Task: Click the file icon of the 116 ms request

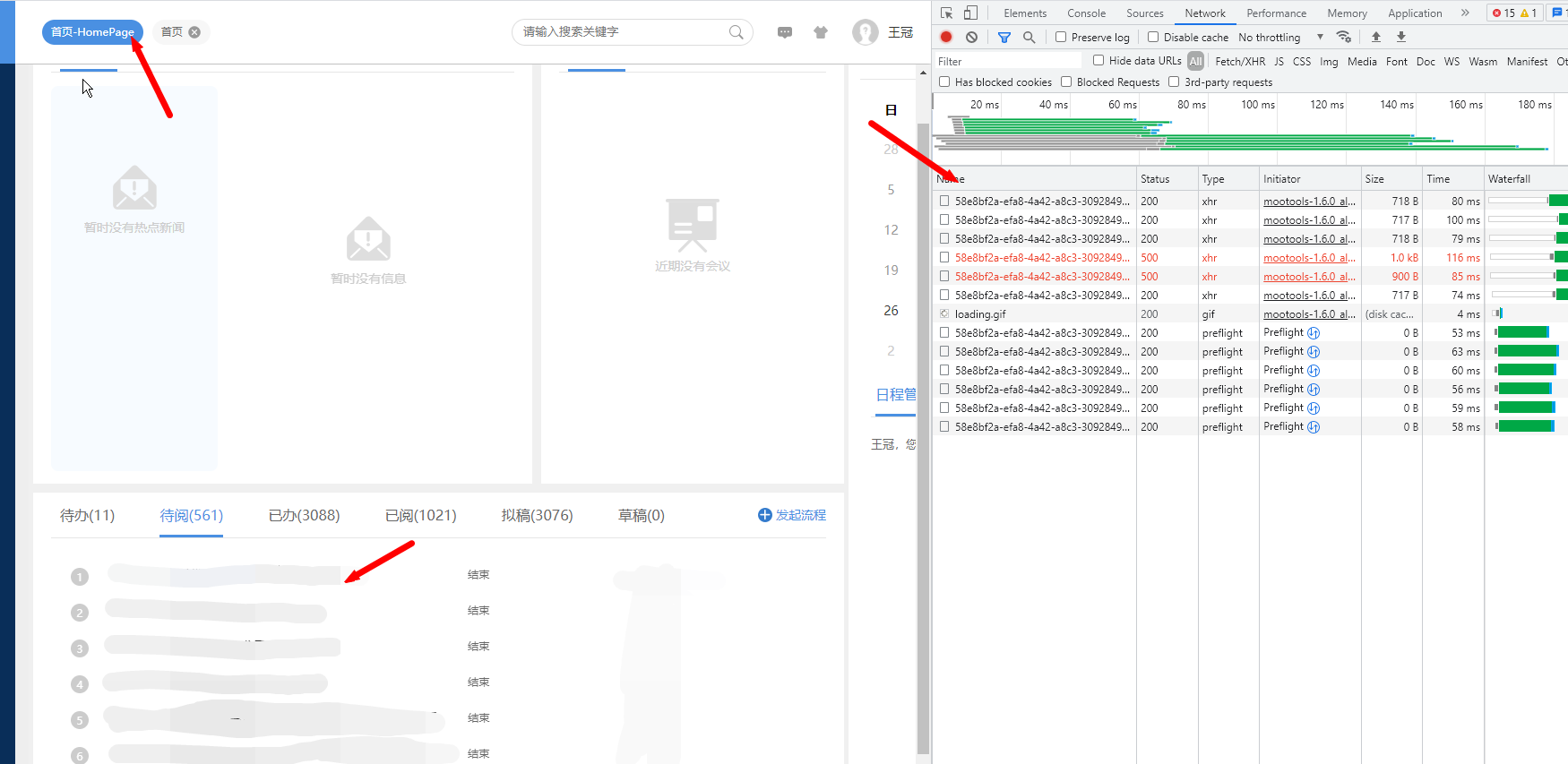Action: (x=944, y=258)
